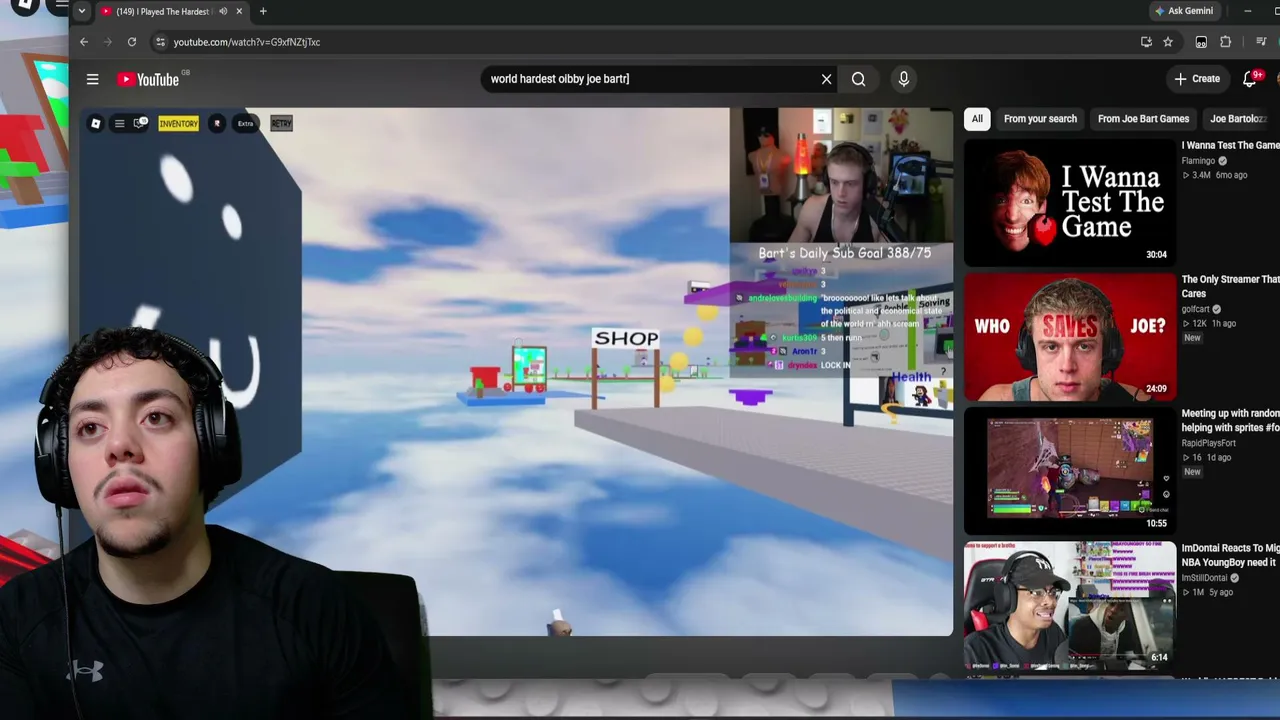Click the round R icon next to INVENTORY
Screen dimensions: 1280x720
217,124
